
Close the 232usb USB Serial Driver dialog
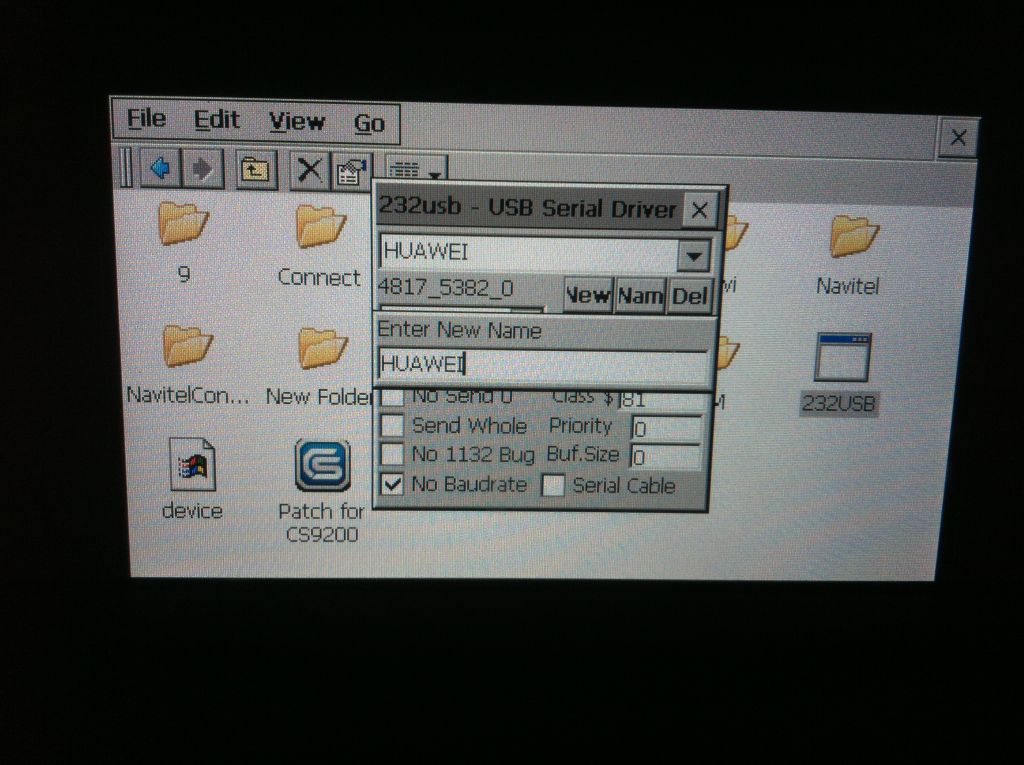tap(699, 210)
